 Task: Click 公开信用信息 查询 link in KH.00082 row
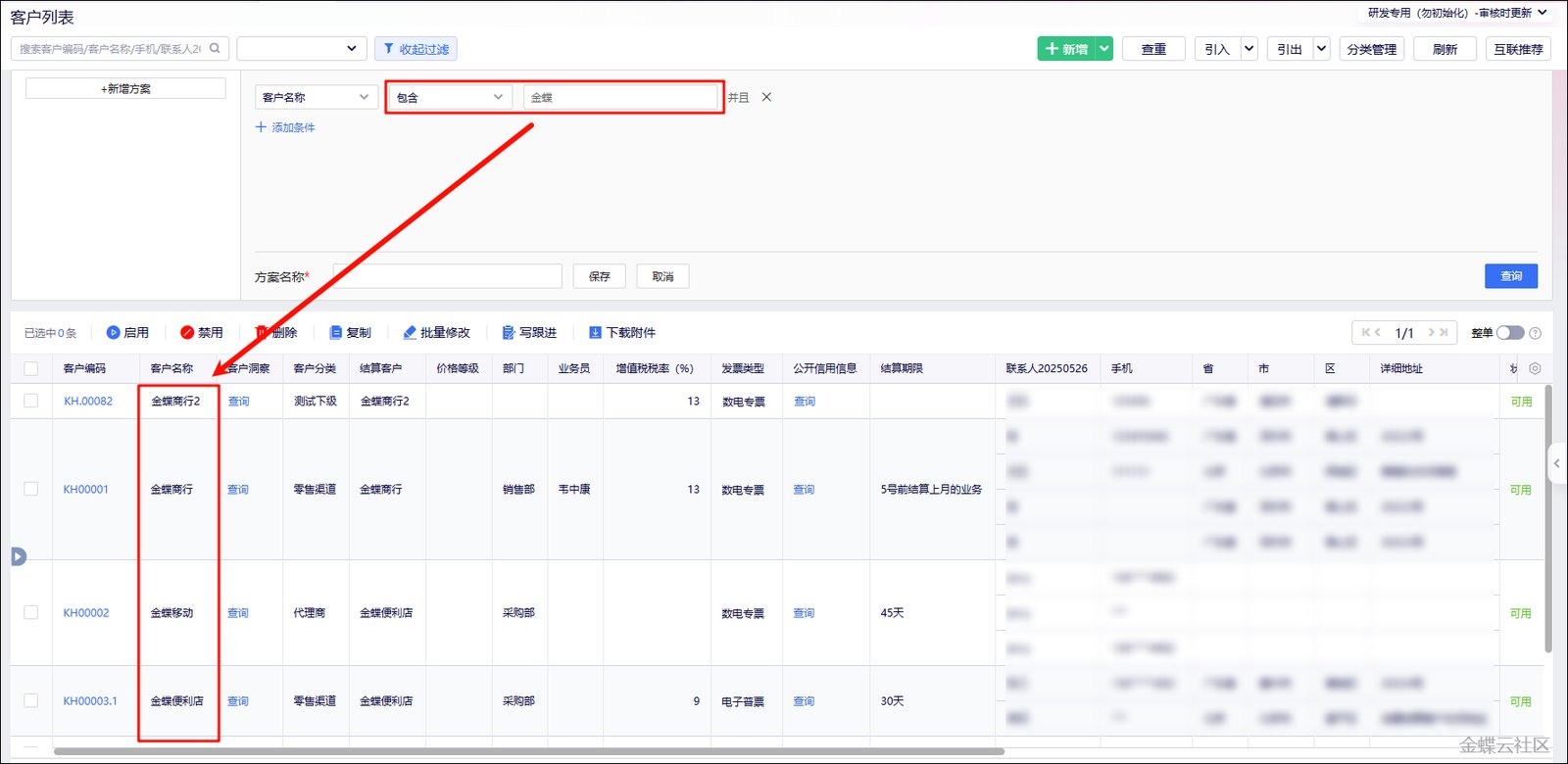pos(805,401)
